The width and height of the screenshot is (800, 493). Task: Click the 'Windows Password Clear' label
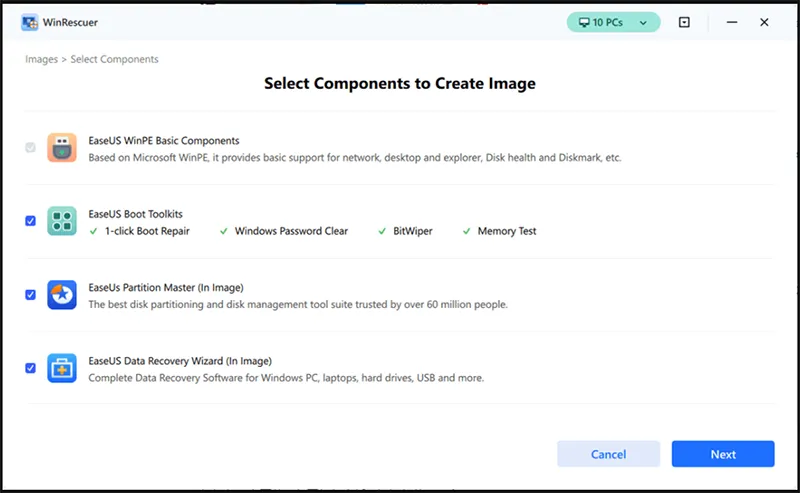(291, 231)
